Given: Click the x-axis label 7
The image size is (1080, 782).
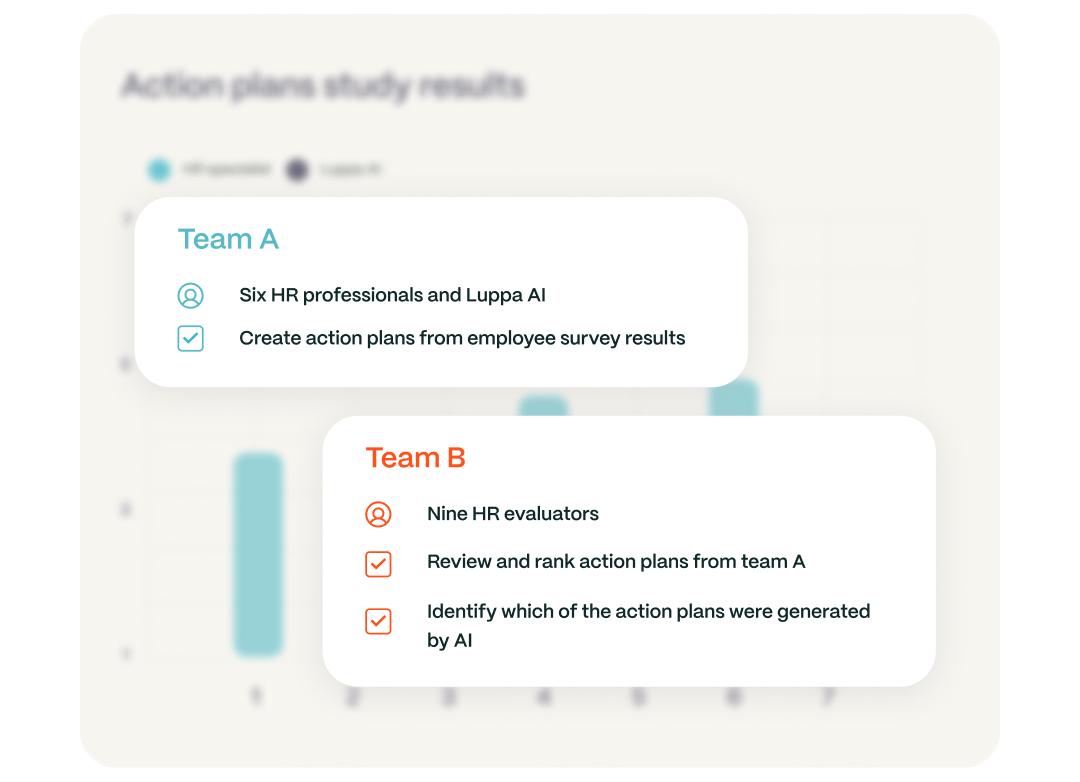Looking at the screenshot, I should coord(827,697).
